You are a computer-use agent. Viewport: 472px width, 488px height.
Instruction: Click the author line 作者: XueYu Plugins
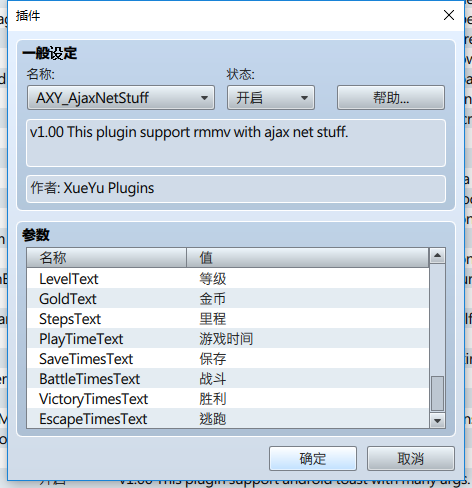click(236, 189)
